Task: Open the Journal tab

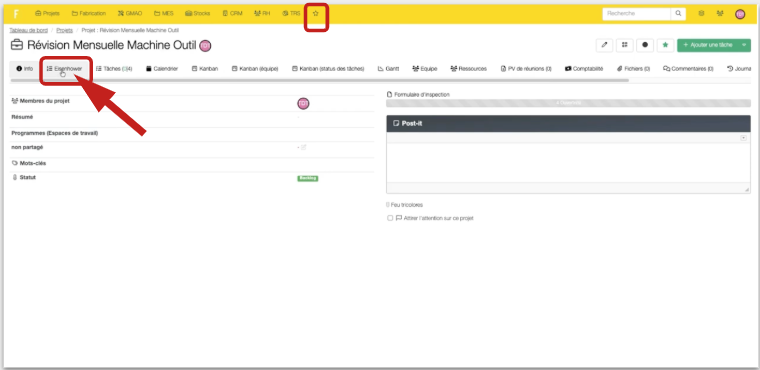Action: [x=739, y=69]
